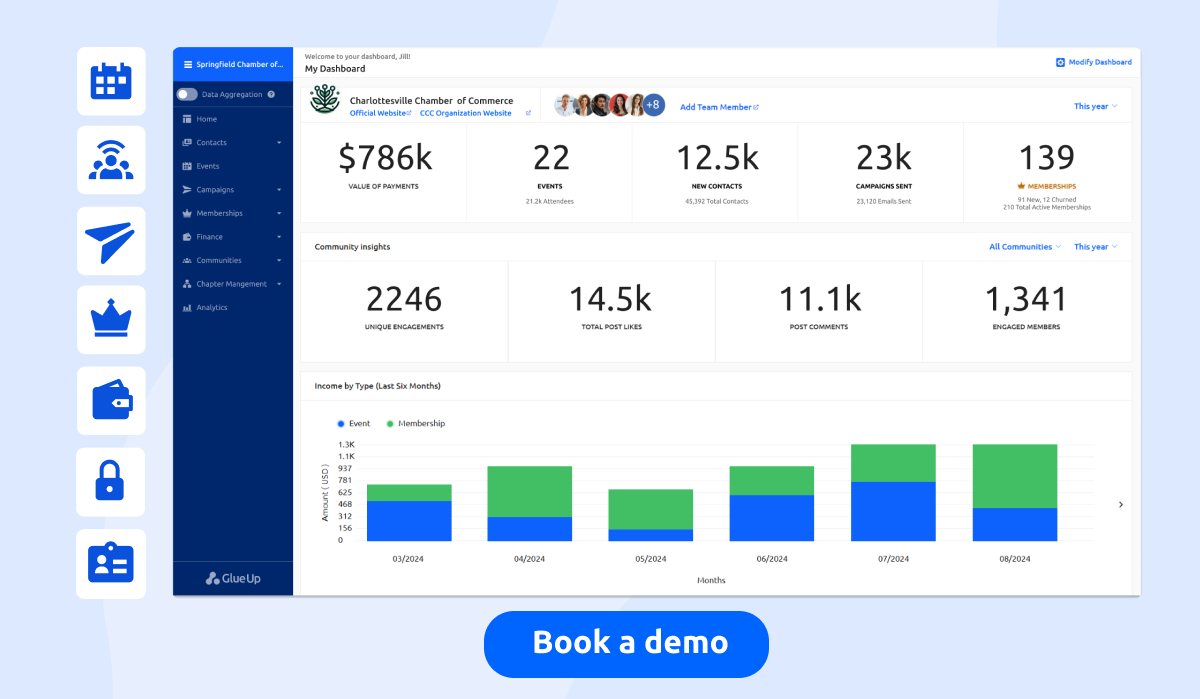The image size is (1200, 699).
Task: Toggle the Data Aggregation switch
Action: 187,95
